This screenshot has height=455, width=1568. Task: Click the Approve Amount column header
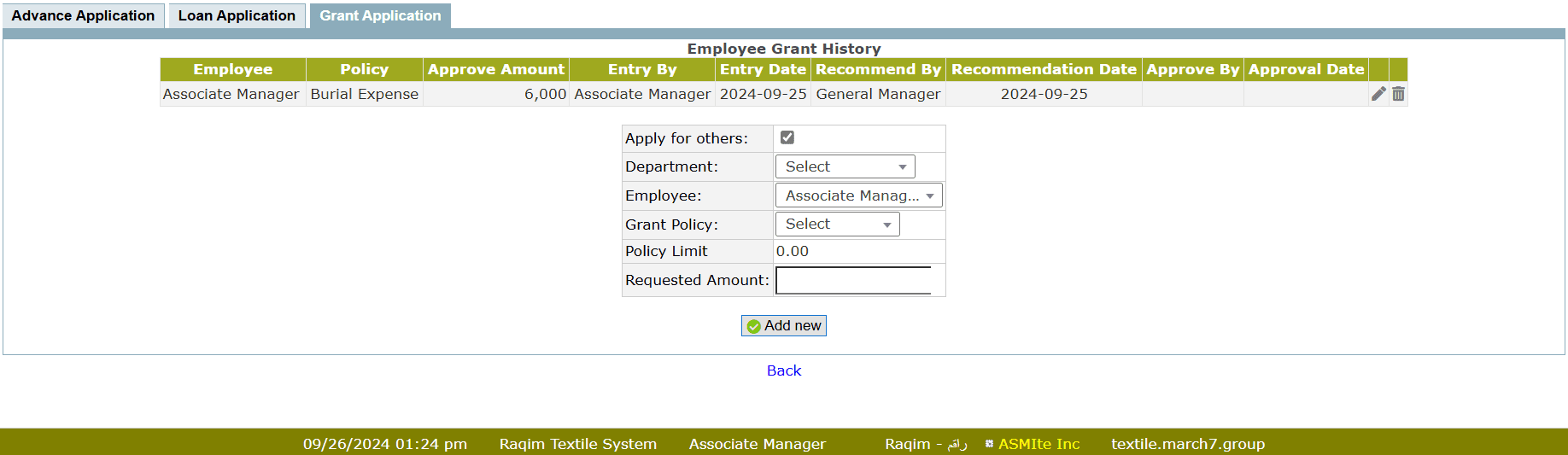coord(495,69)
